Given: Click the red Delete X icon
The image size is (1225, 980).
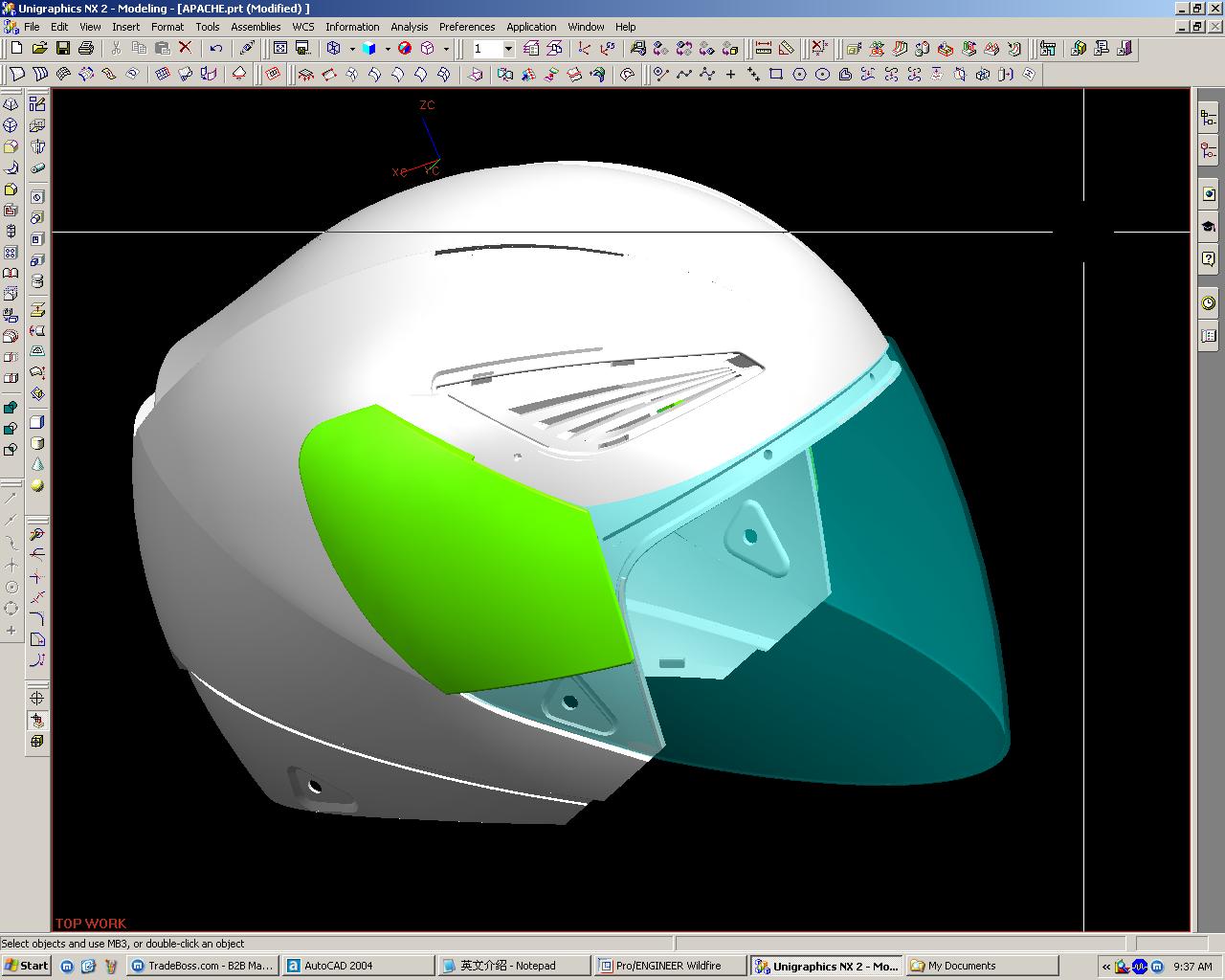Looking at the screenshot, I should 186,48.
